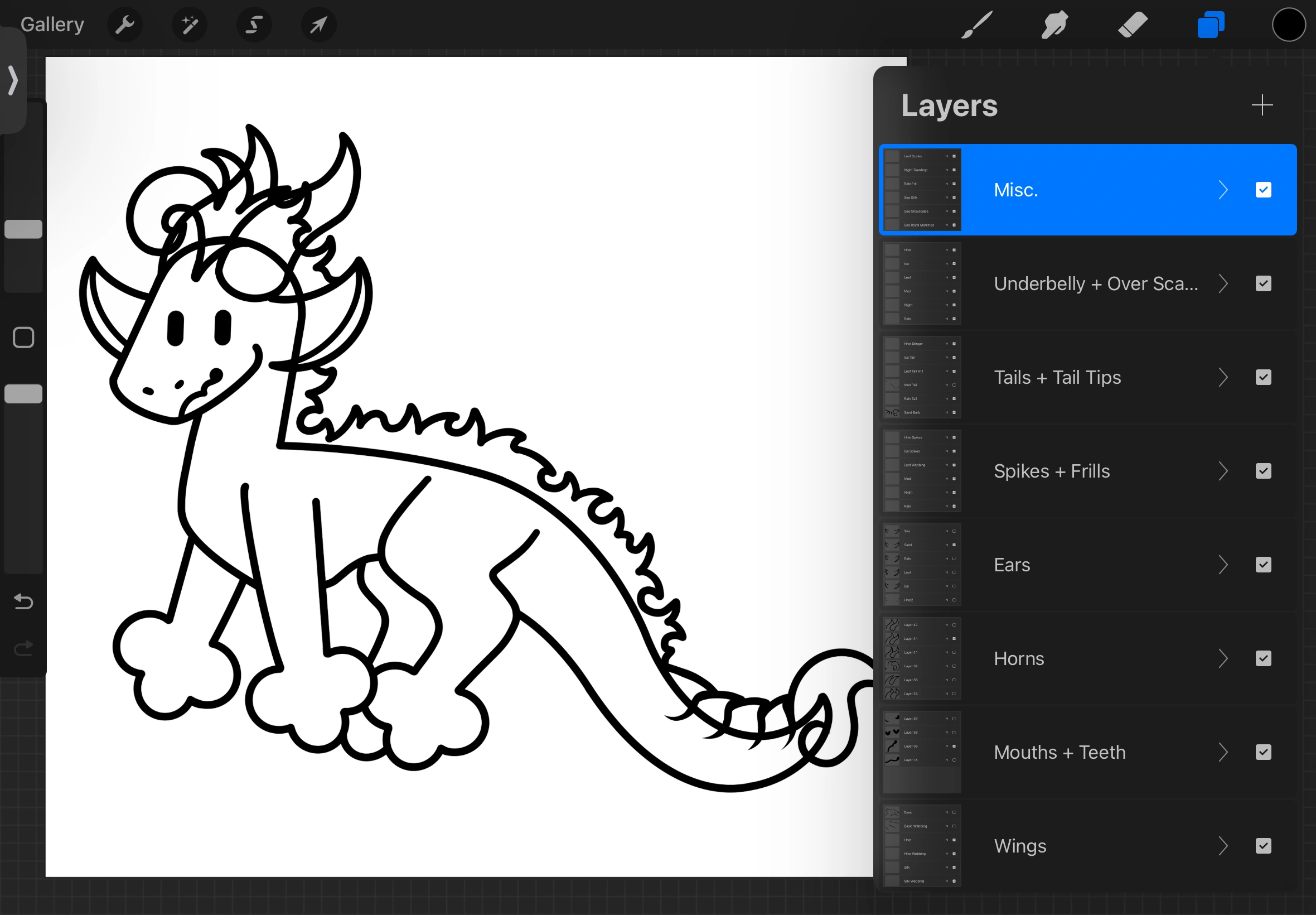Close the Layers panel via layers icon
This screenshot has height=915, width=1316.
point(1211,25)
